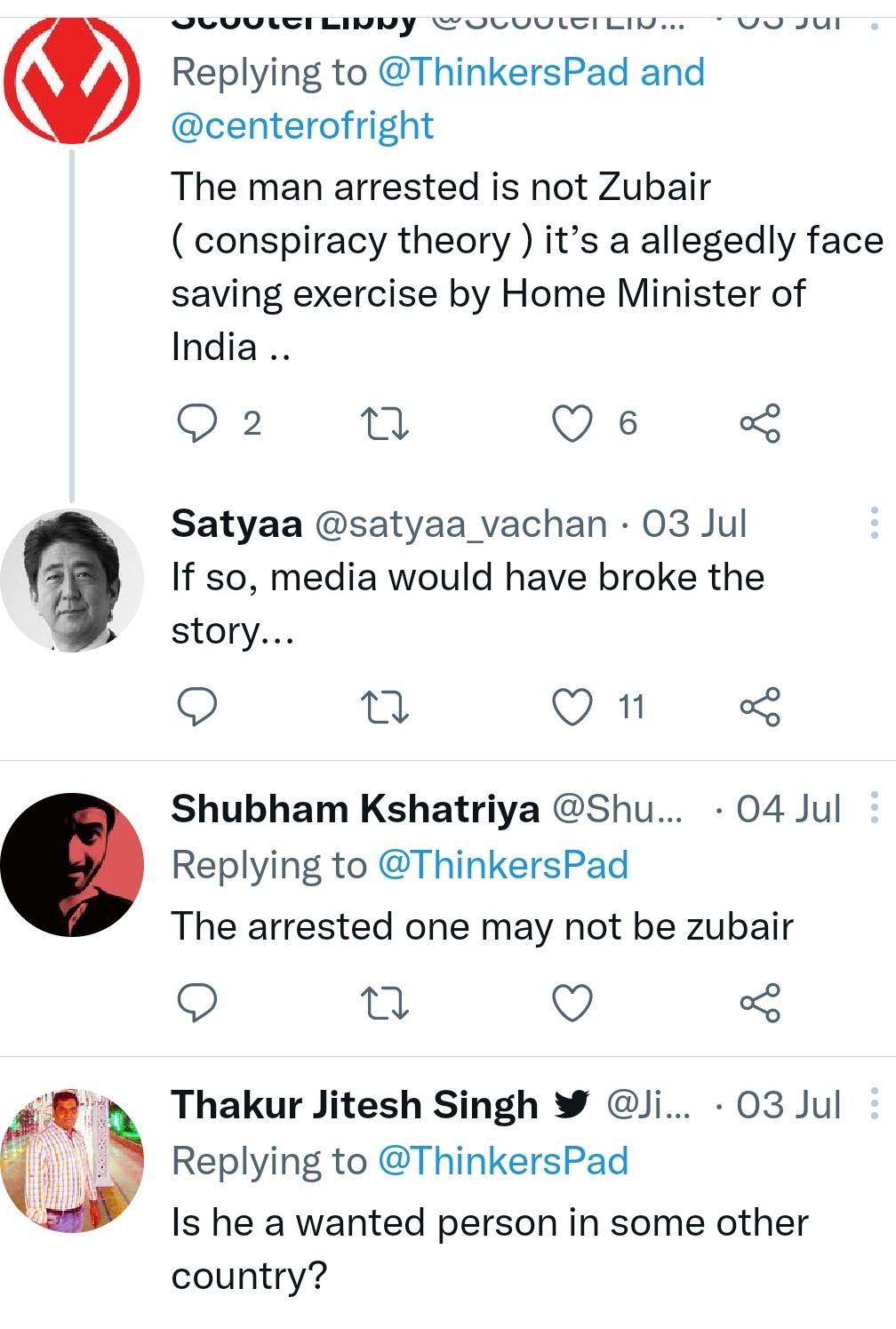Open @ThinkersPad link in Shubham's reply
Screen dimensions: 896x1329
(503, 865)
